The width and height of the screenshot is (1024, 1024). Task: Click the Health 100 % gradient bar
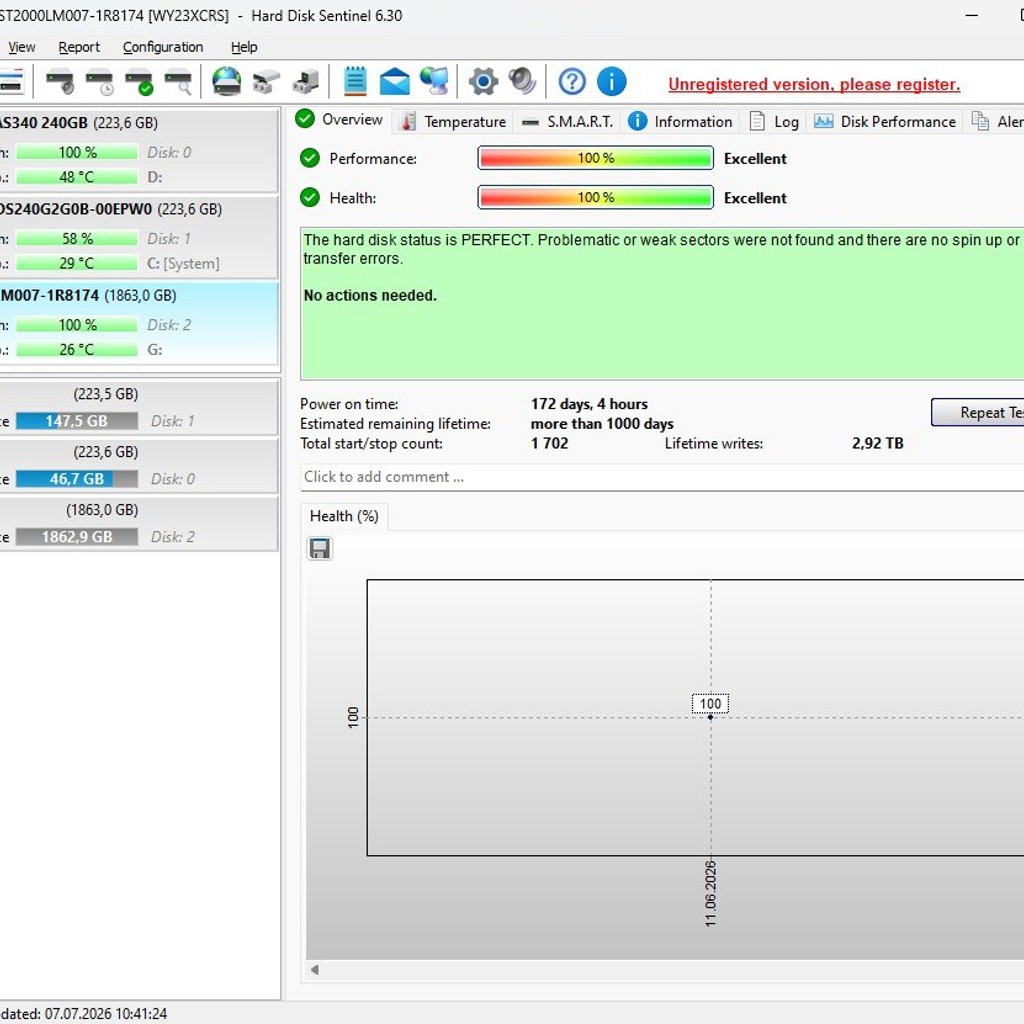point(595,197)
